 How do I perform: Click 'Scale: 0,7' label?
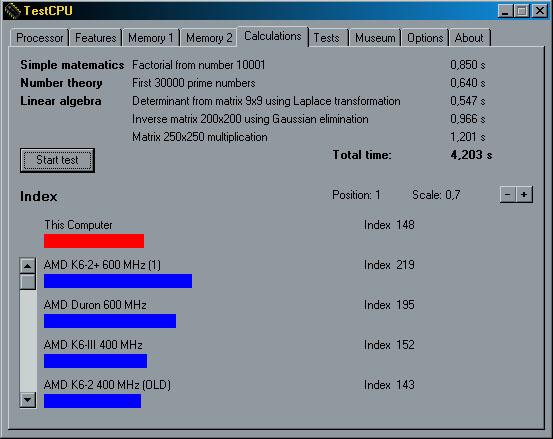pyautogui.click(x=436, y=195)
